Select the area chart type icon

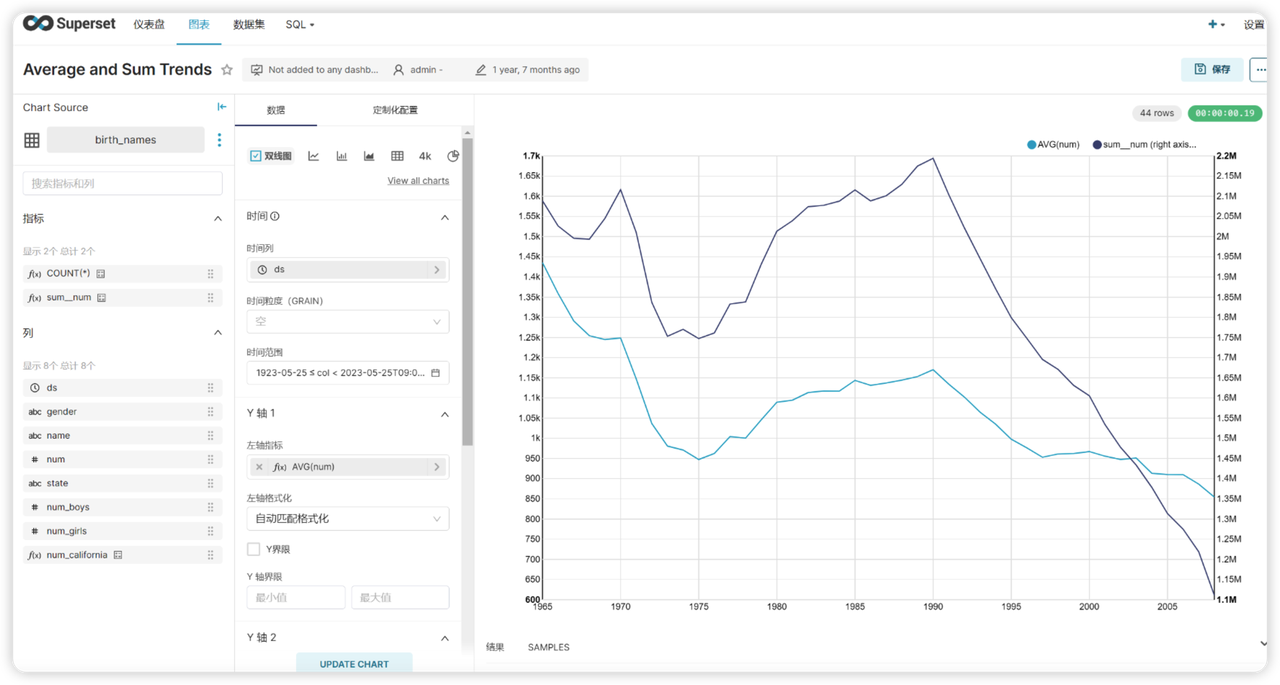369,156
